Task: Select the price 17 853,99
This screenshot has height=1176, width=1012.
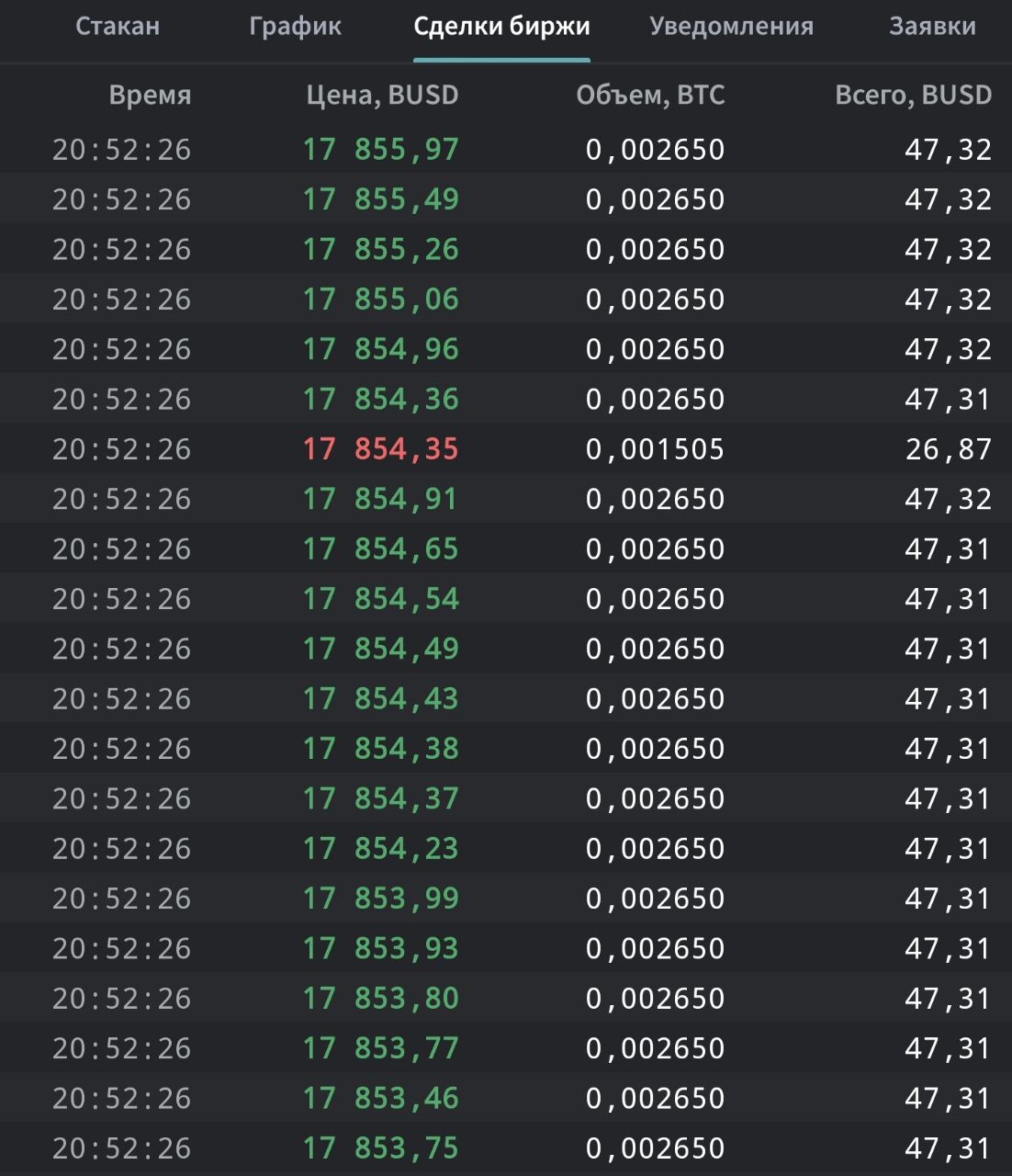Action: click(x=381, y=899)
